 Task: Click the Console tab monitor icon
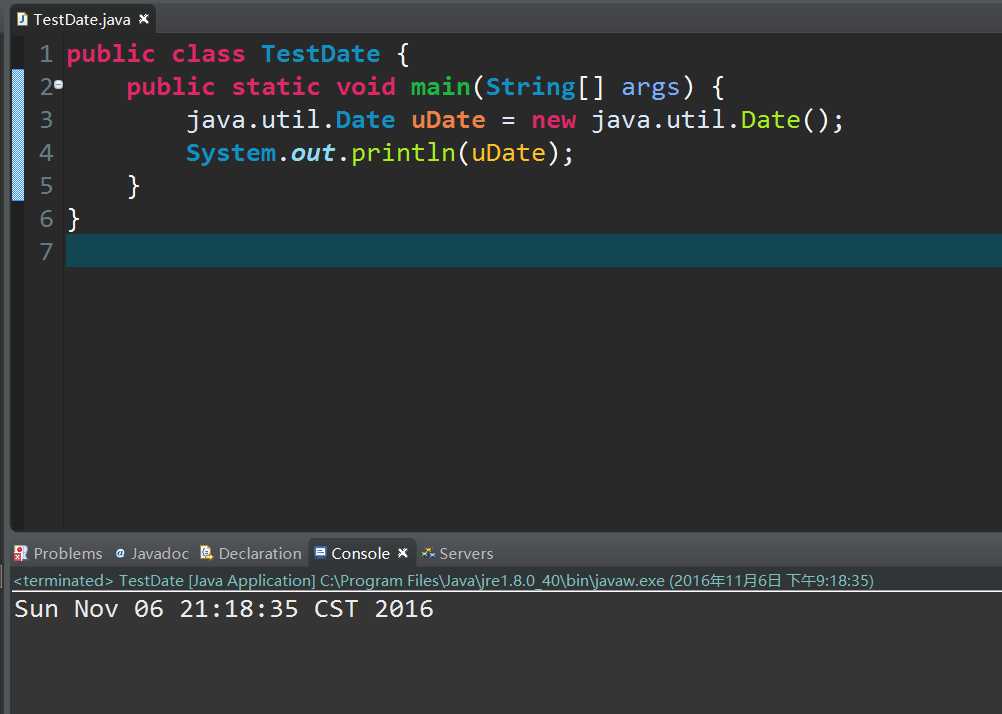click(320, 552)
